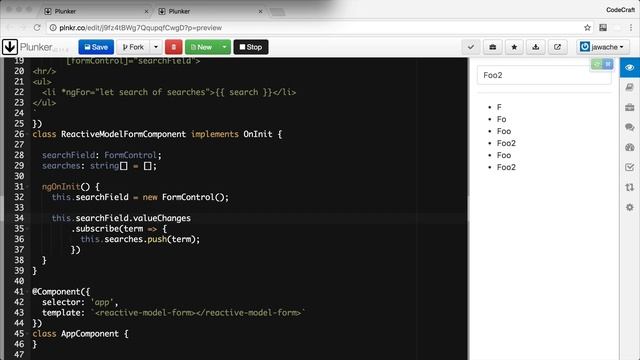Click 'this.searches.push(term);' on line 36
640x360 pixels.
(140, 239)
